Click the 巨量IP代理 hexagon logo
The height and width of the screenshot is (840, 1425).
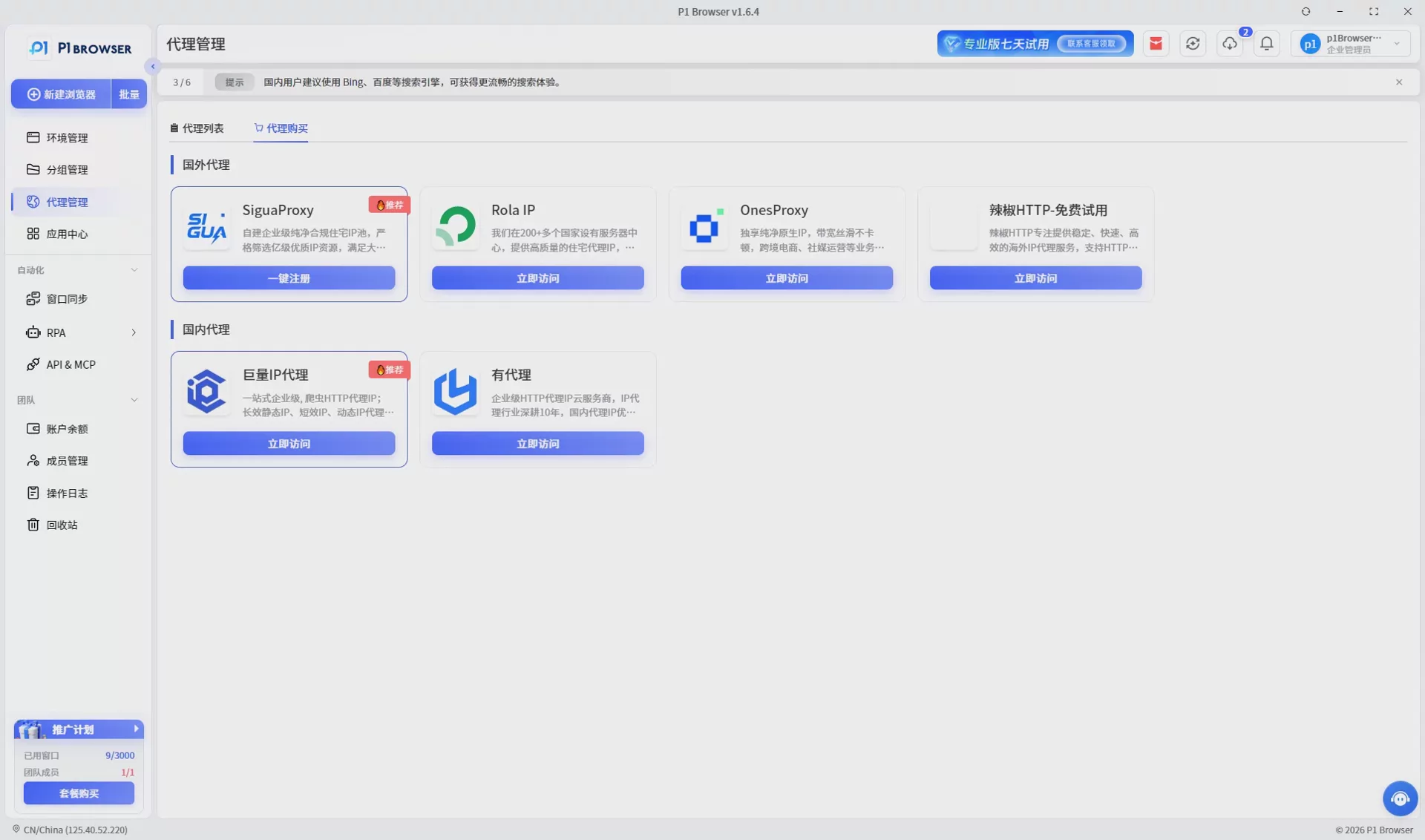(206, 392)
